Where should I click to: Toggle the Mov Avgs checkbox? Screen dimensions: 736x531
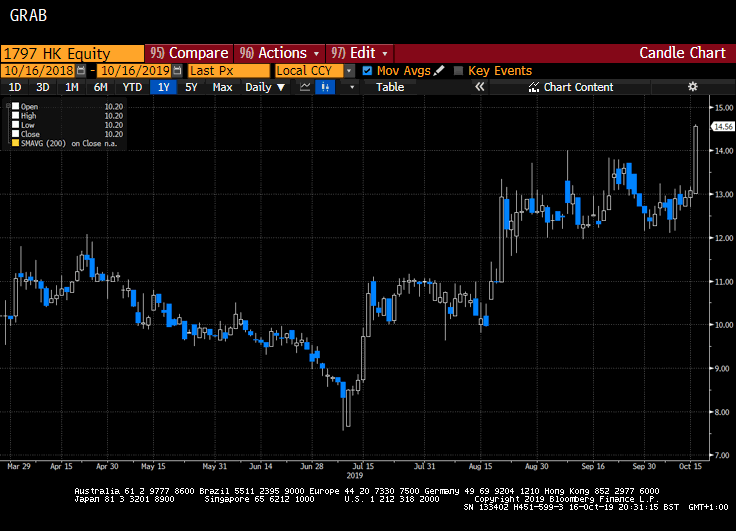click(x=367, y=71)
